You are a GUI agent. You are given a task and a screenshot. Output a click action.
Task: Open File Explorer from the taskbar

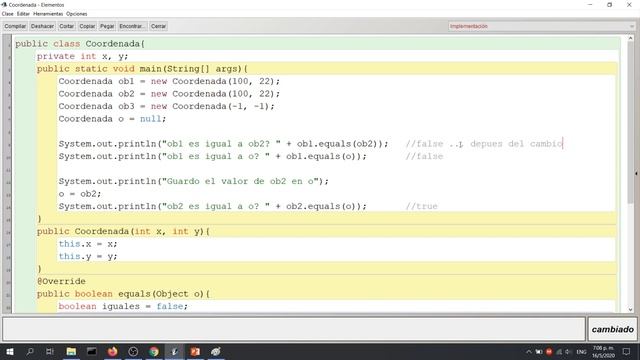tap(71, 351)
